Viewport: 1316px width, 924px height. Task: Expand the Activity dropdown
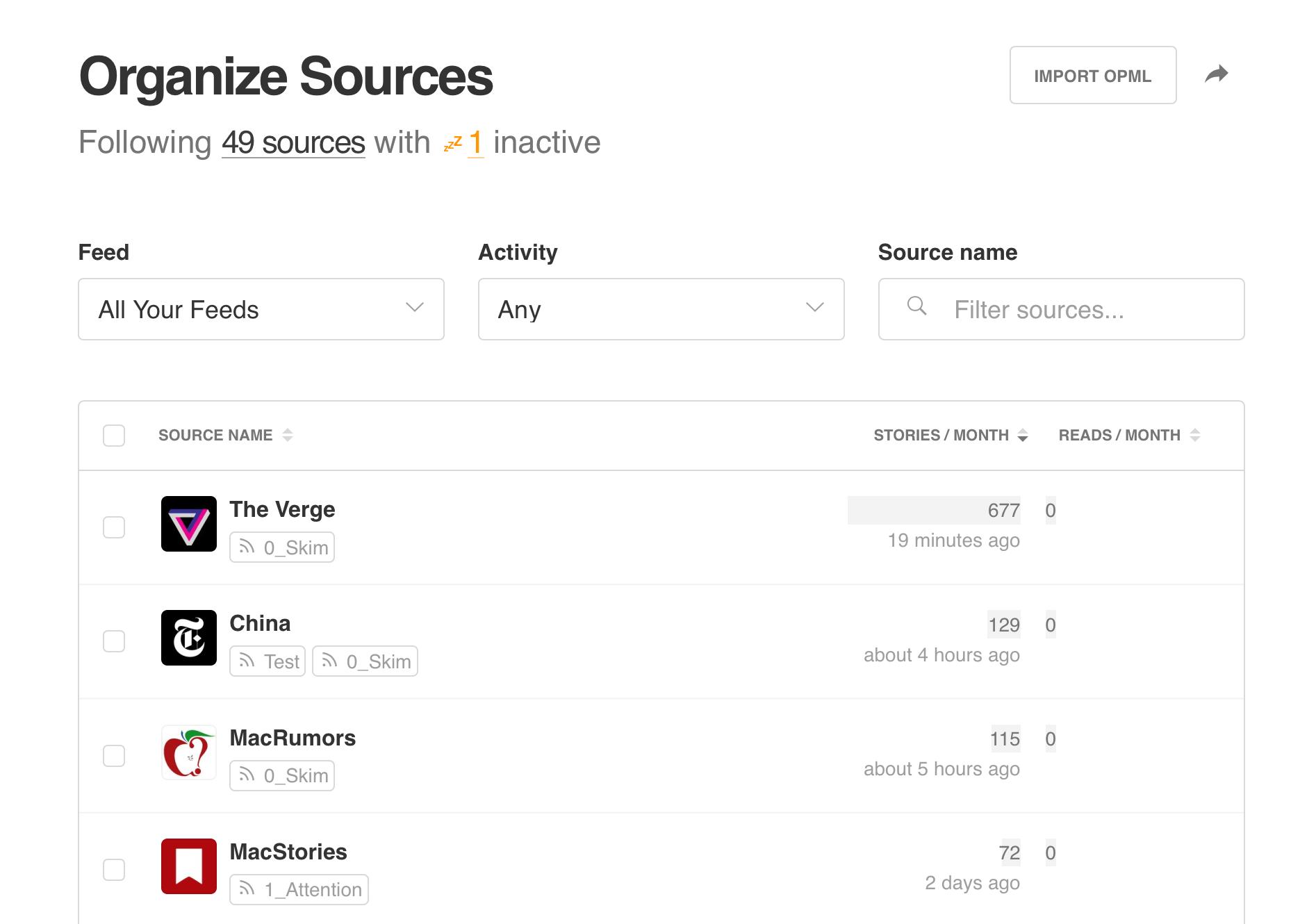tap(661, 309)
